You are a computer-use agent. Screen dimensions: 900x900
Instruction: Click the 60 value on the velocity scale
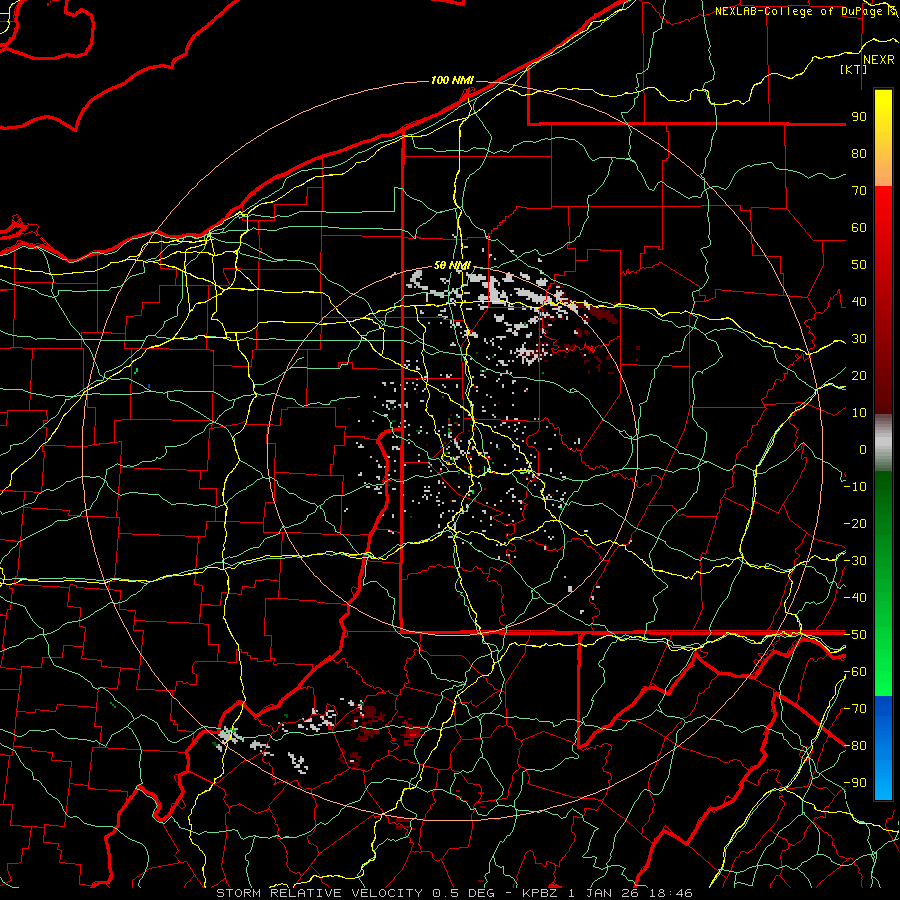coord(859,227)
